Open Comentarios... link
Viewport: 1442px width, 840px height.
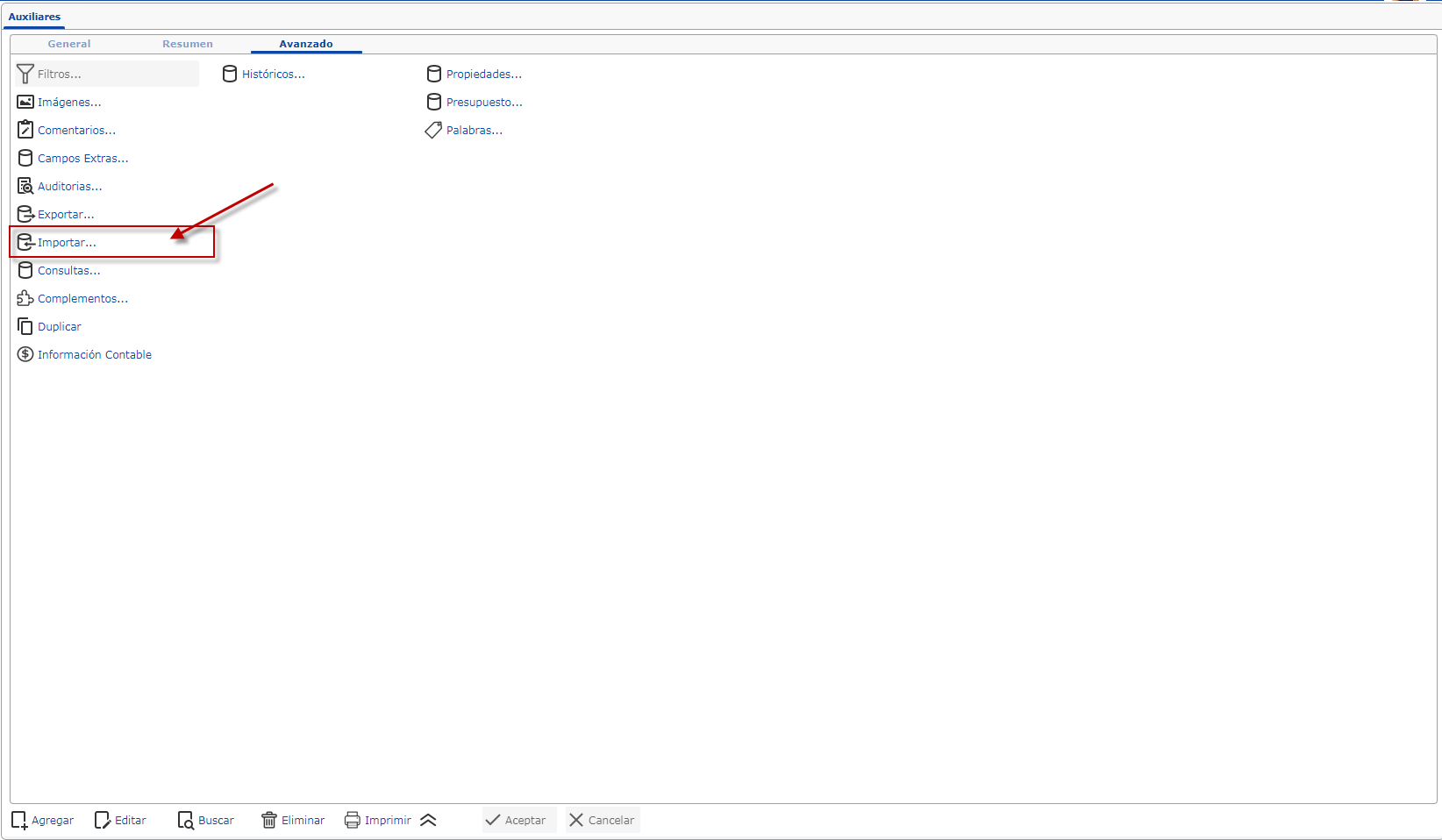pyautogui.click(x=76, y=131)
